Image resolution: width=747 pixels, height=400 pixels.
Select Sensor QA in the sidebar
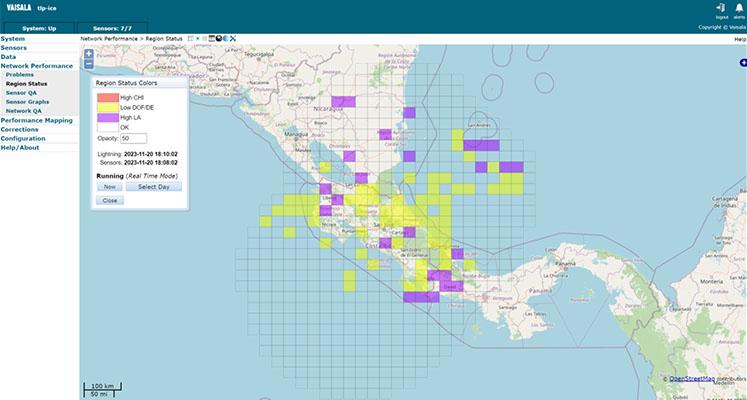point(21,93)
